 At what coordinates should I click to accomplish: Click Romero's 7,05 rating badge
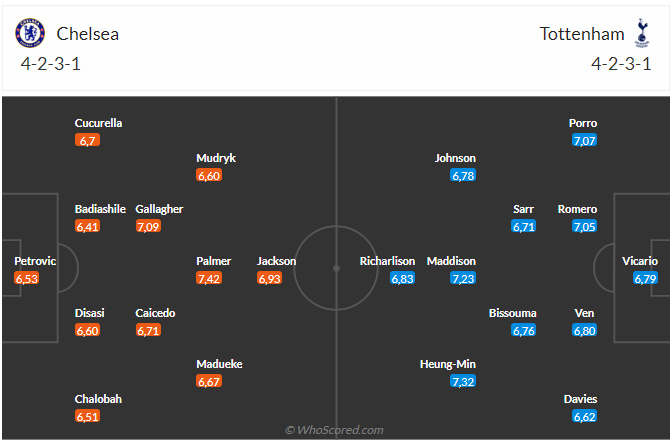tap(585, 227)
